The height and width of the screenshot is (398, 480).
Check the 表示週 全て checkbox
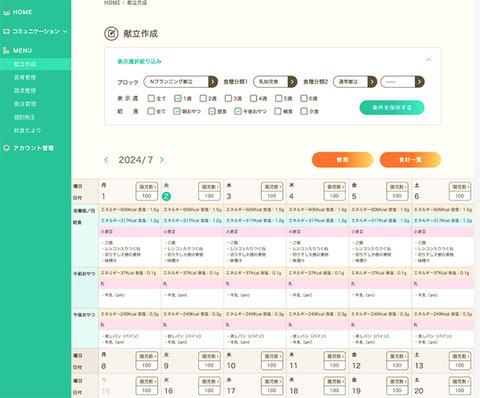click(x=151, y=98)
